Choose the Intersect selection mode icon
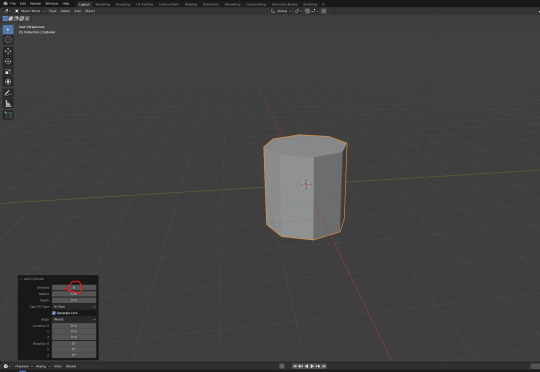540x372 pixels. click(27, 19)
